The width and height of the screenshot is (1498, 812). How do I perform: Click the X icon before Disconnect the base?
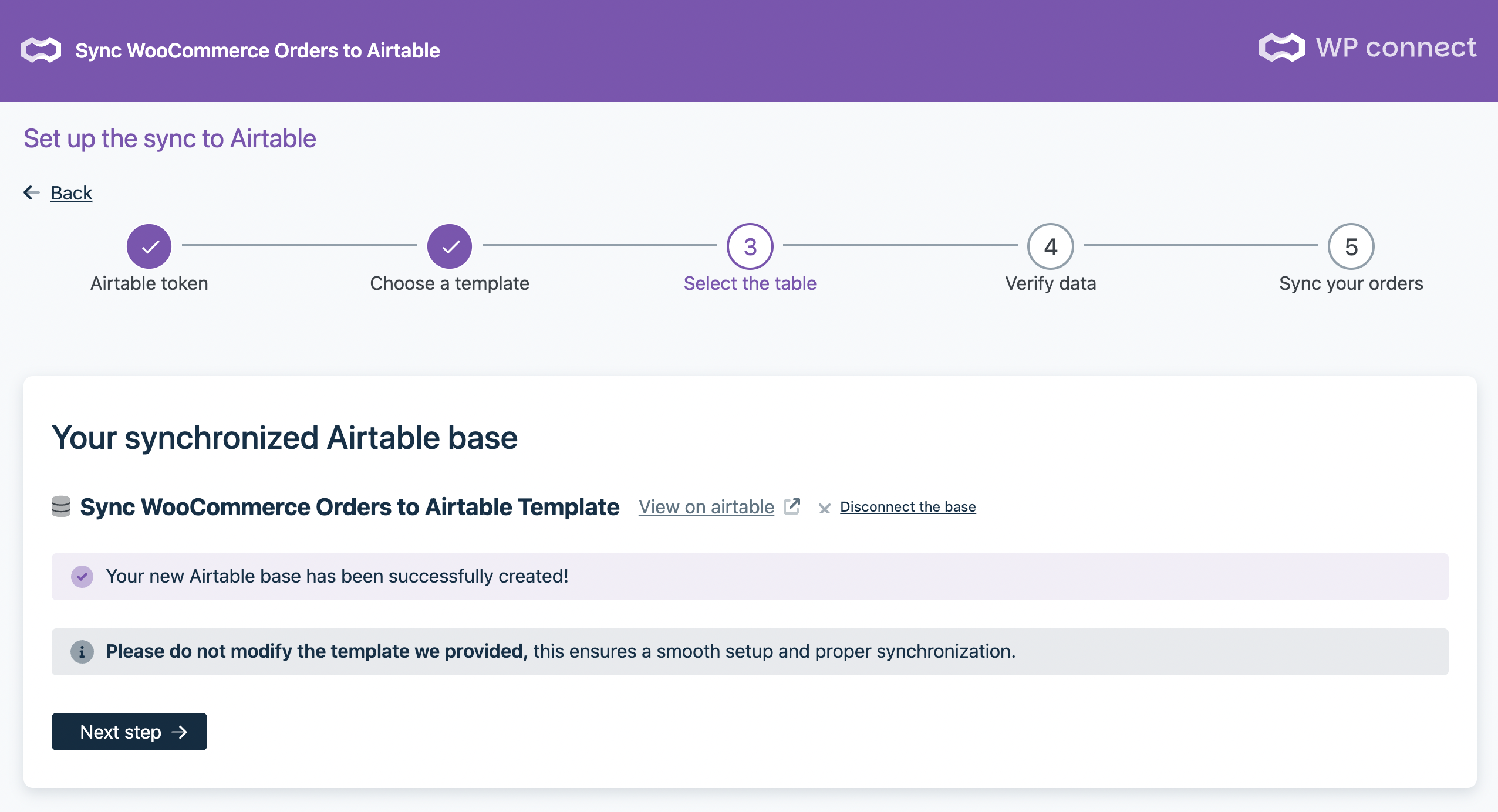[x=824, y=508]
